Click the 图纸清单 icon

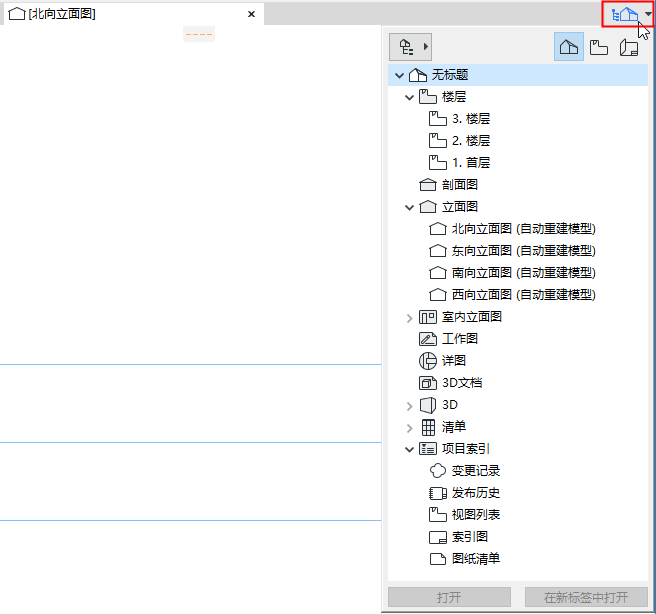[x=438, y=559]
